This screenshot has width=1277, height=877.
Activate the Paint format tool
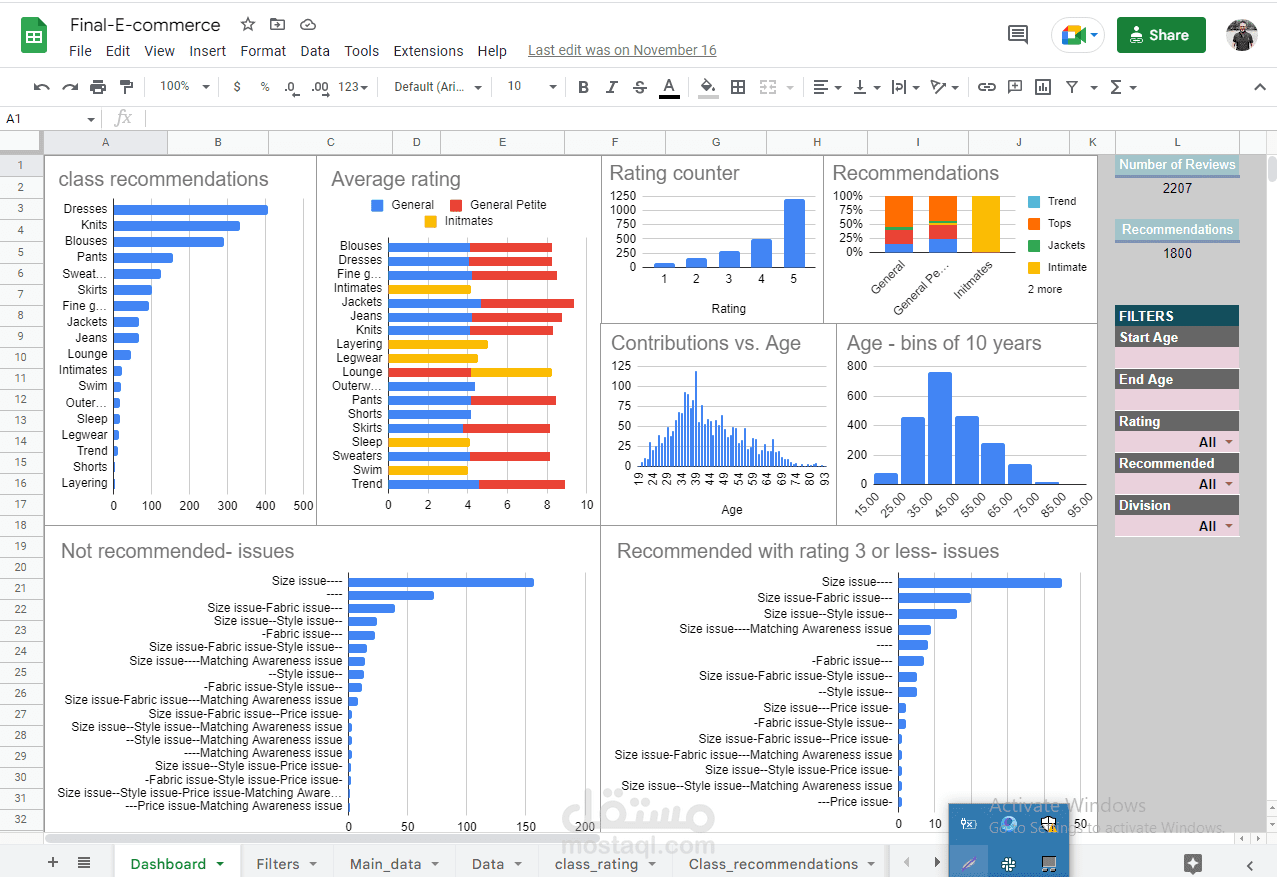[126, 87]
